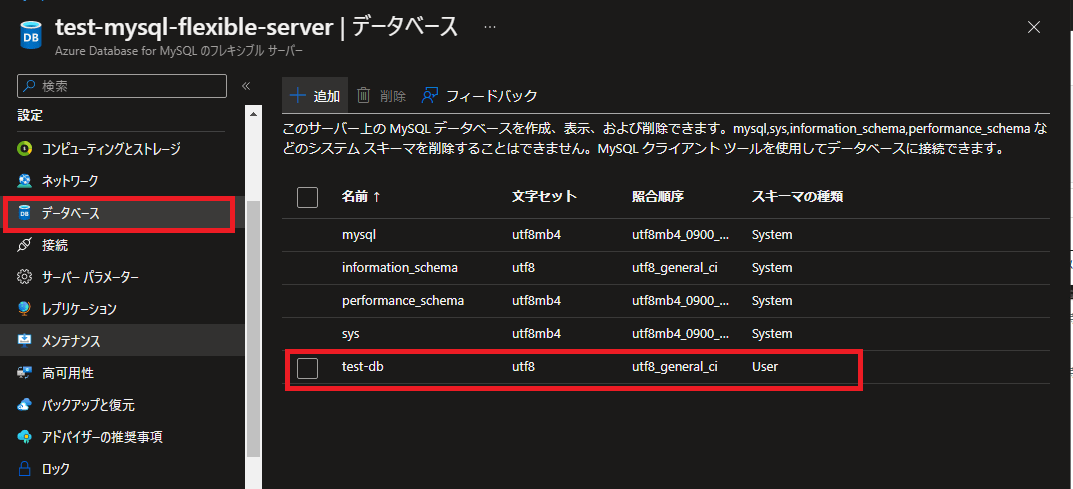The width and height of the screenshot is (1073, 489).
Task: Select データベース in the sidebar
Action: point(70,214)
